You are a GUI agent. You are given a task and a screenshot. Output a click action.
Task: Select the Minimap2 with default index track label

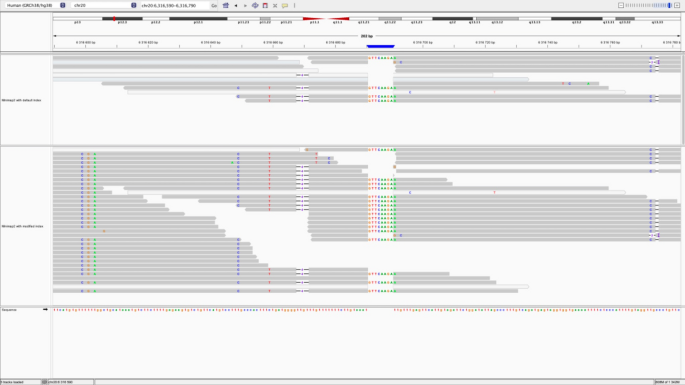click(x=21, y=100)
